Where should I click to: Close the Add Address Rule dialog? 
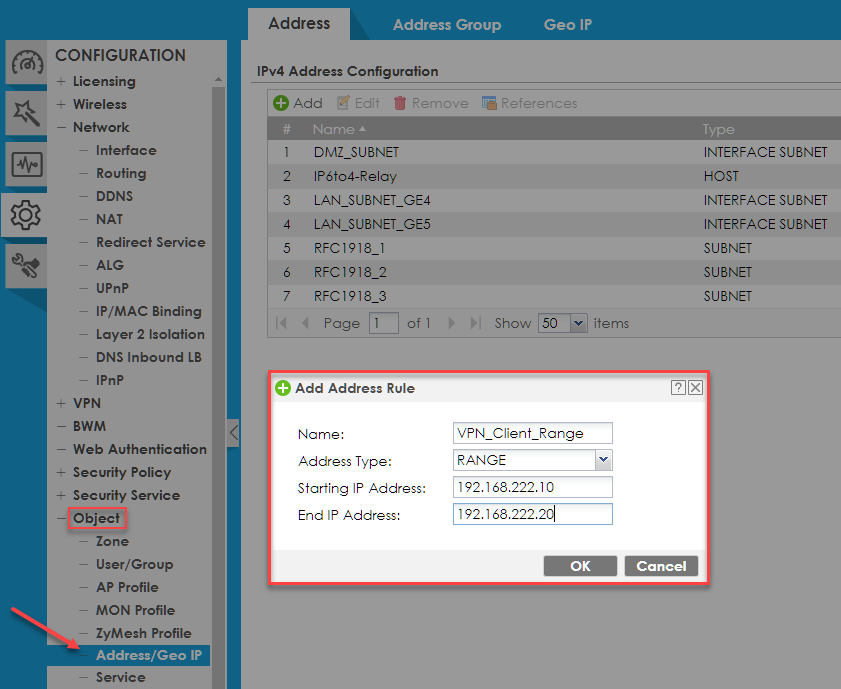[x=695, y=388]
